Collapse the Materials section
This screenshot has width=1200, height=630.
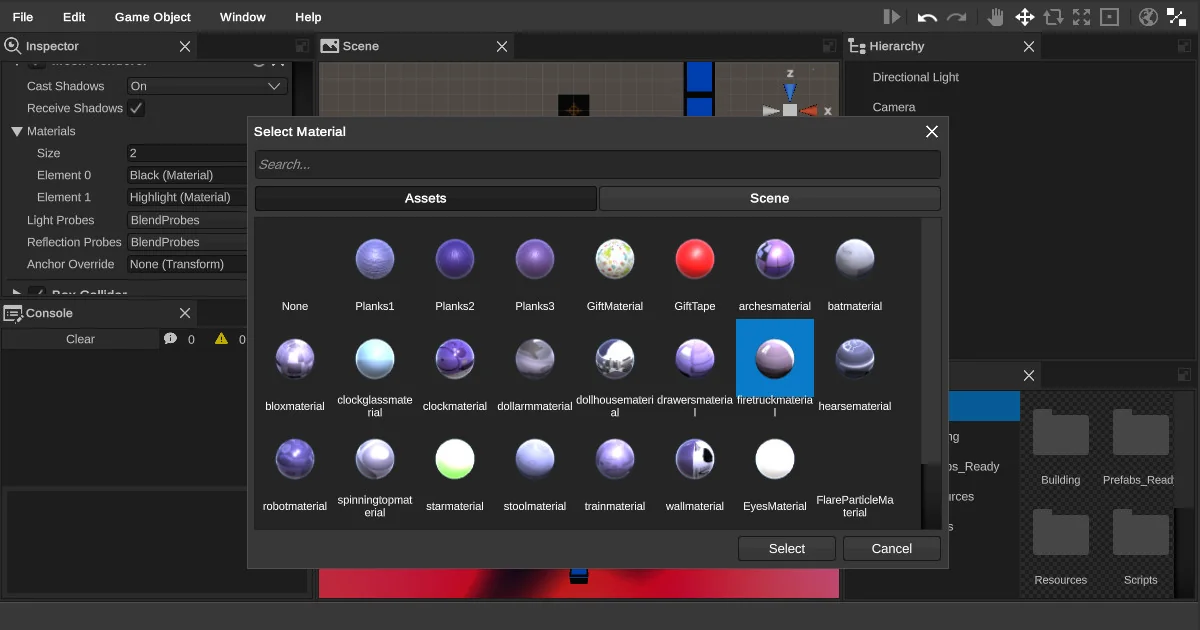click(16, 130)
